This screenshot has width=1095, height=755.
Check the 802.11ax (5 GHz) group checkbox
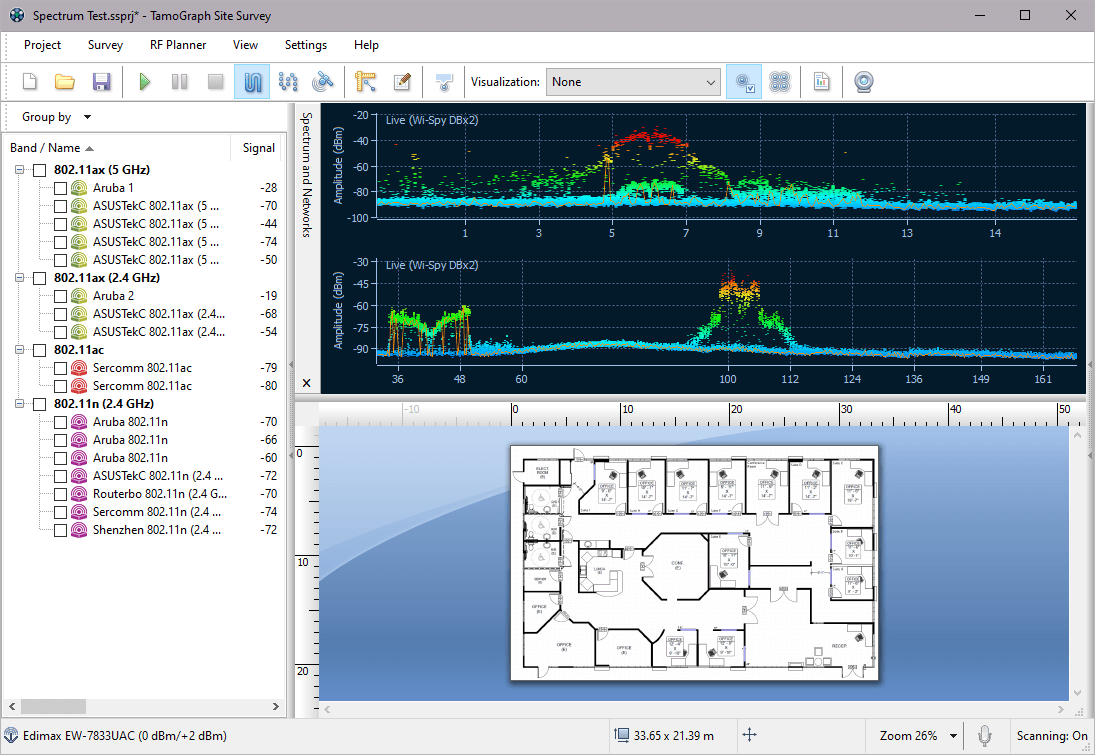click(x=40, y=170)
